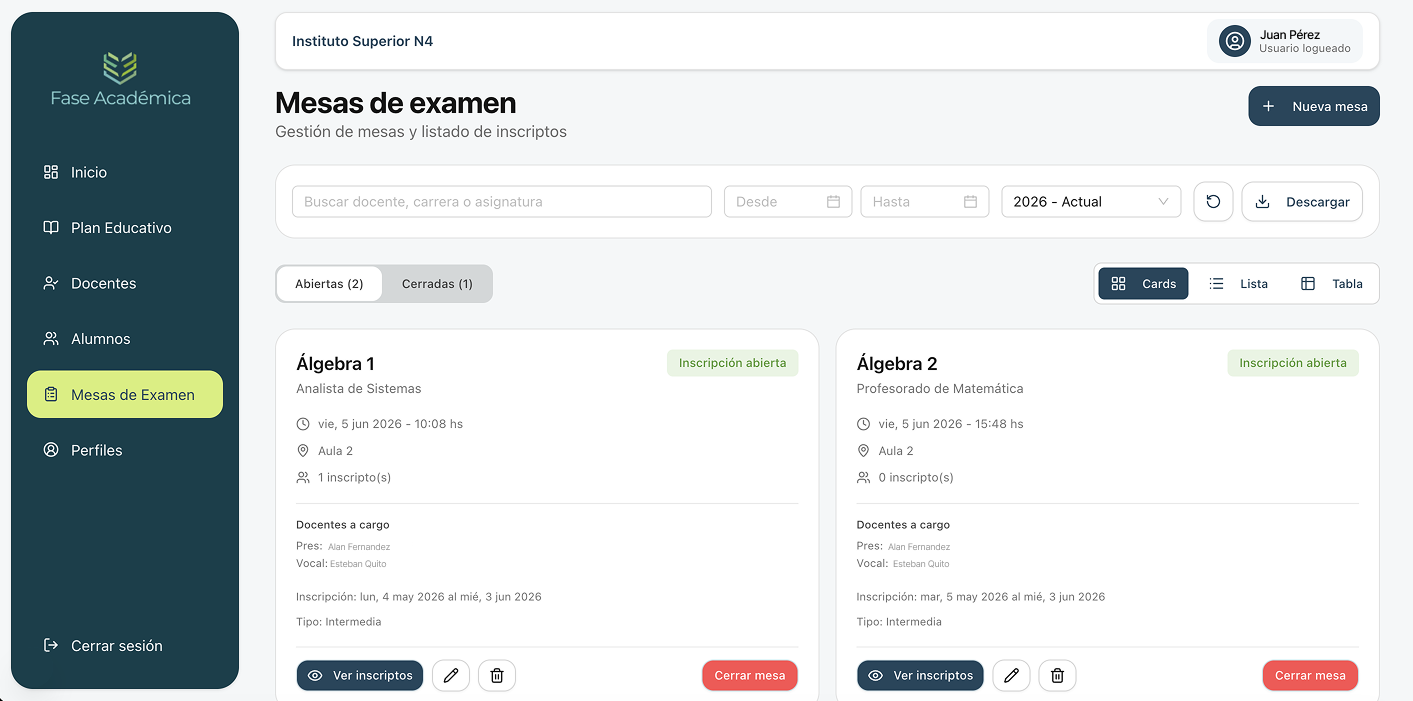Switch to Cards view

pyautogui.click(x=1143, y=283)
